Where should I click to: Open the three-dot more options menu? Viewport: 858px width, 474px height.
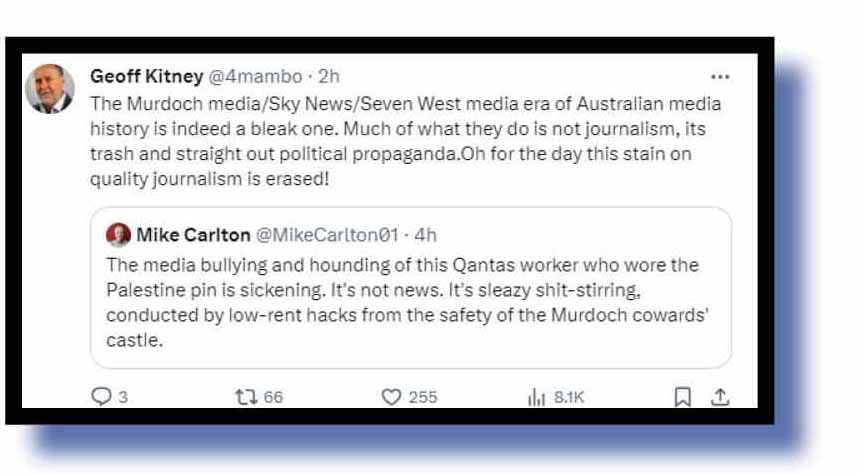coord(720,77)
